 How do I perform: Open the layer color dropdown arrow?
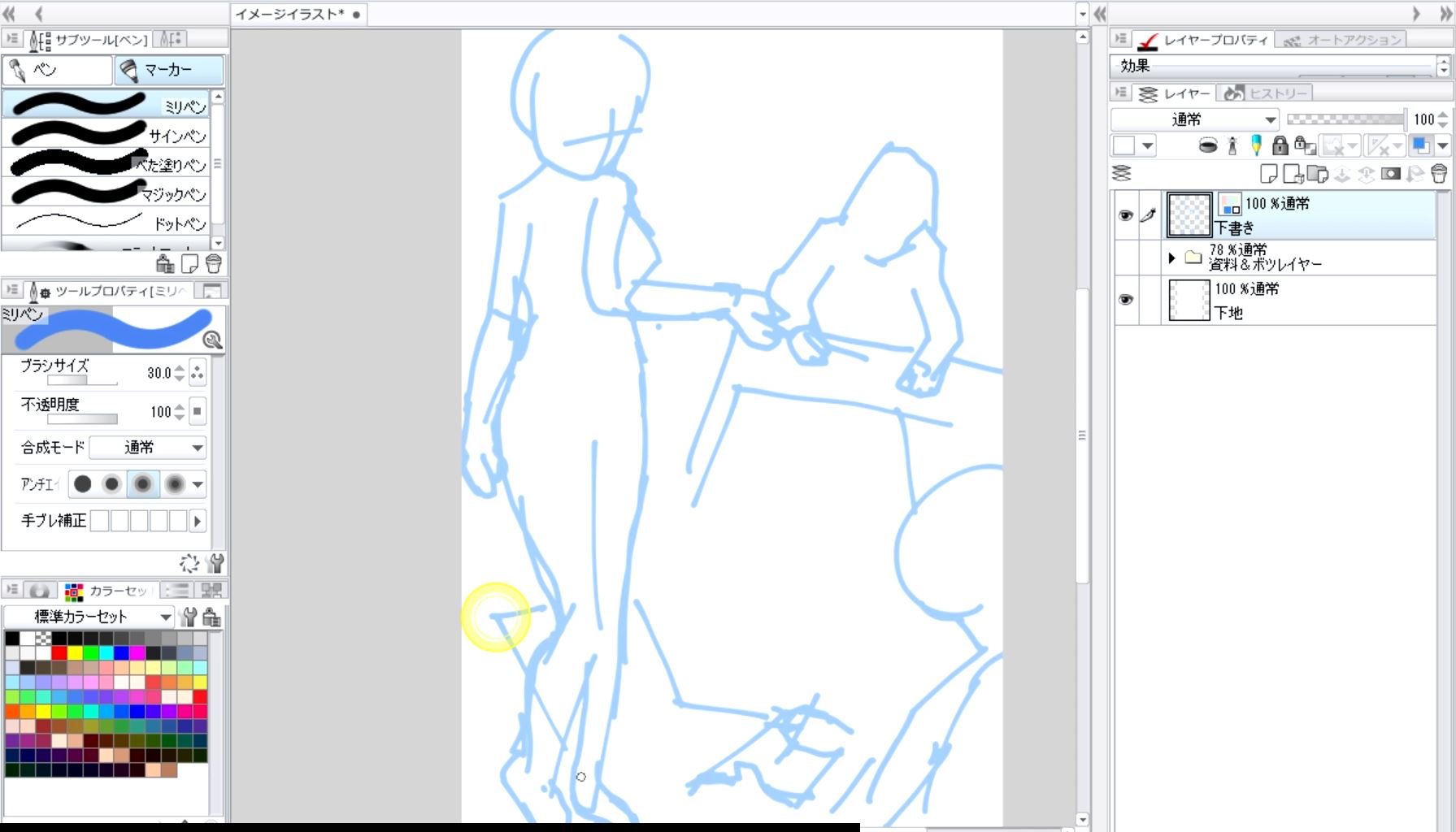pyautogui.click(x=1443, y=146)
